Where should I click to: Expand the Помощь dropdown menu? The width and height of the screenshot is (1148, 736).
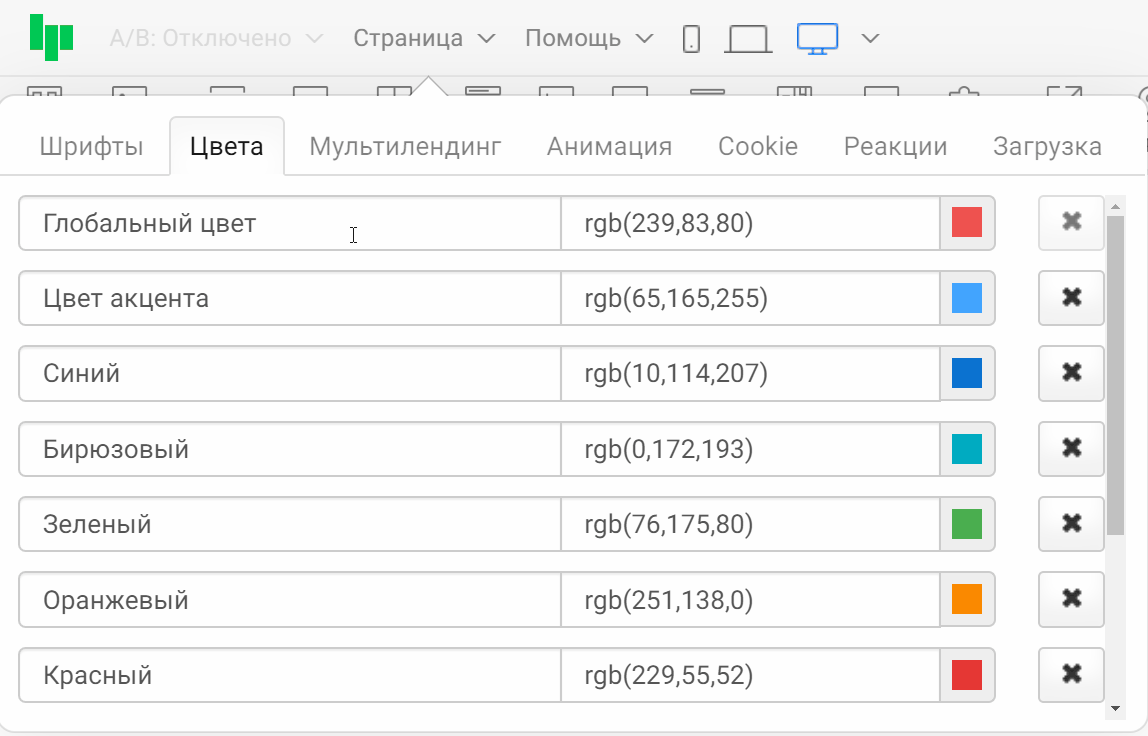pos(589,39)
